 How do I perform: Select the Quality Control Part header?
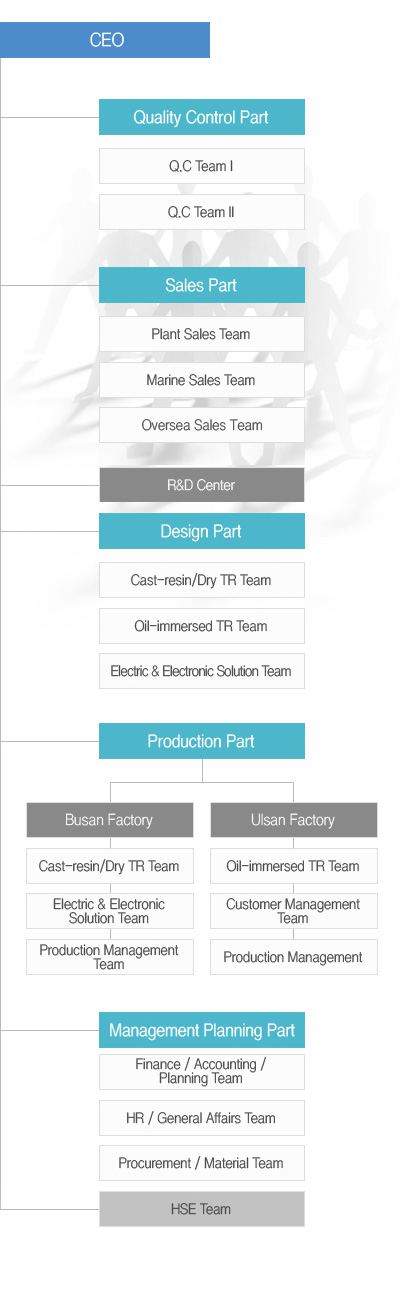coord(201,117)
